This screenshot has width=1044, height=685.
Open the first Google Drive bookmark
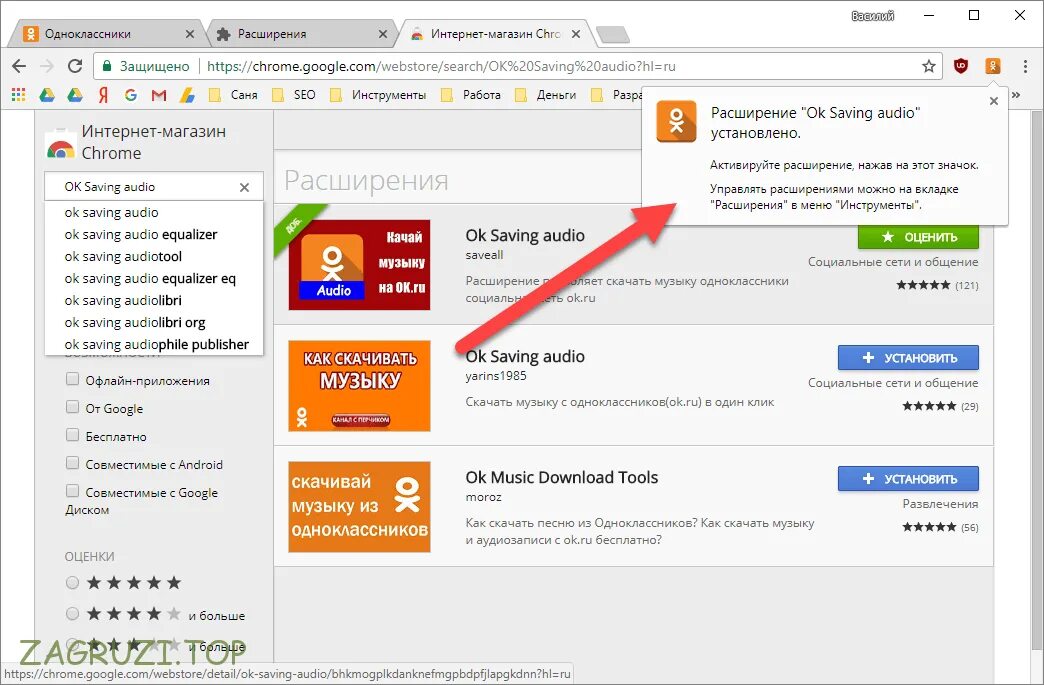[47, 95]
